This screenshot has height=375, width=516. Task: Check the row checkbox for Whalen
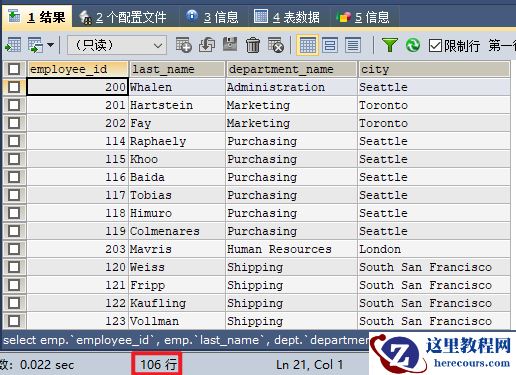[14, 87]
